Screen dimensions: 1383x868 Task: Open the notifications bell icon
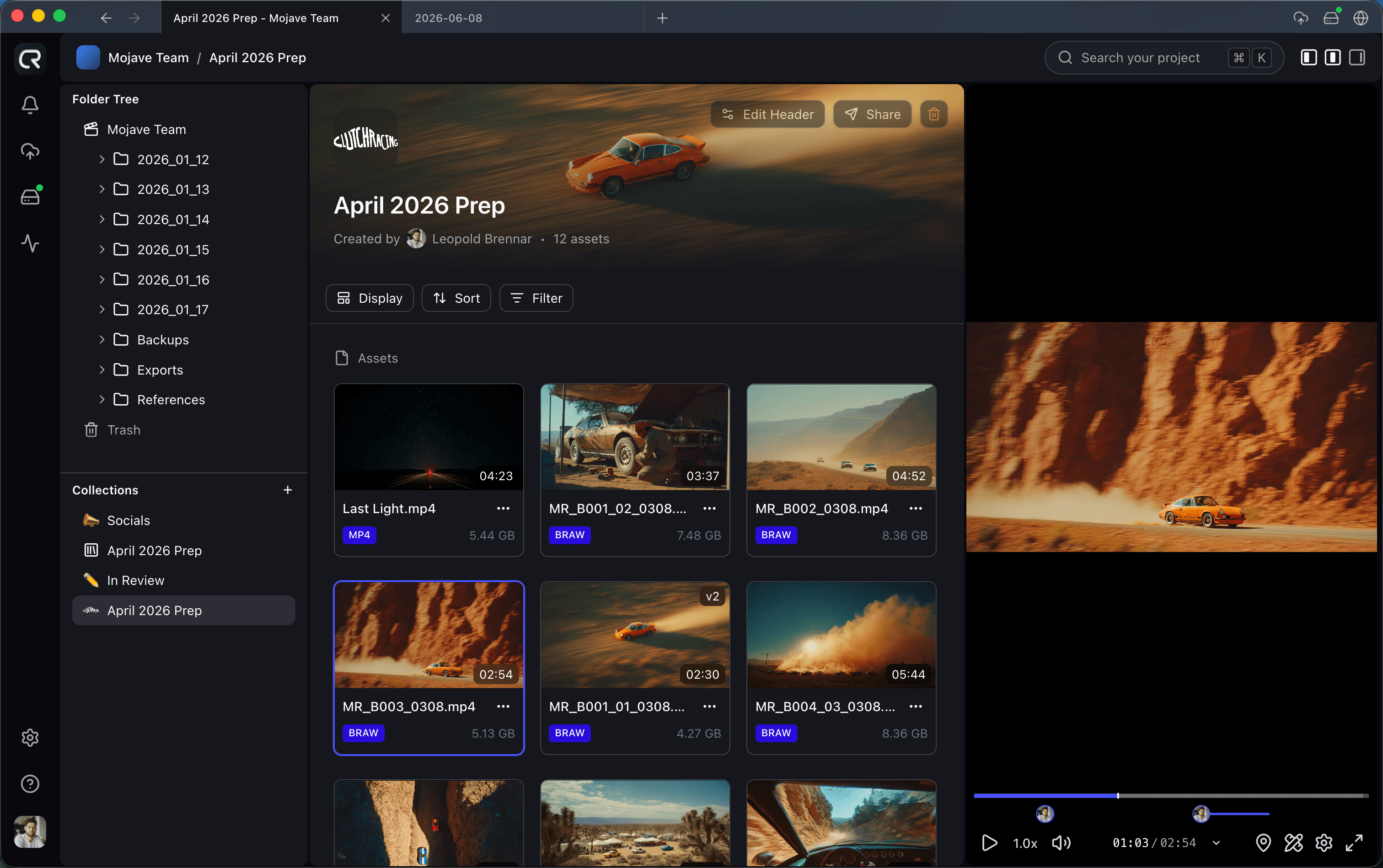tap(29, 104)
